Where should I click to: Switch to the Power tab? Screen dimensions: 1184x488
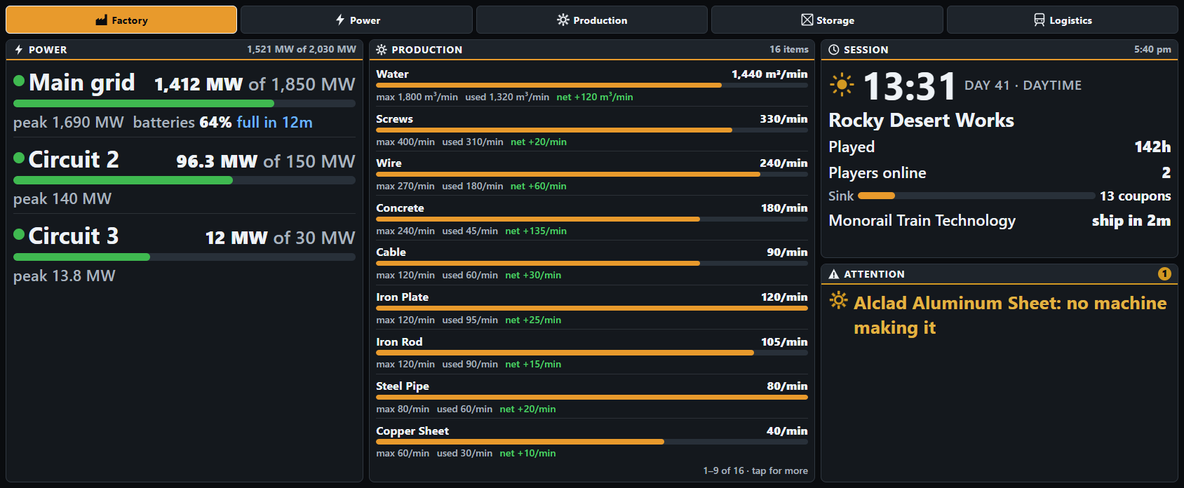(x=356, y=20)
